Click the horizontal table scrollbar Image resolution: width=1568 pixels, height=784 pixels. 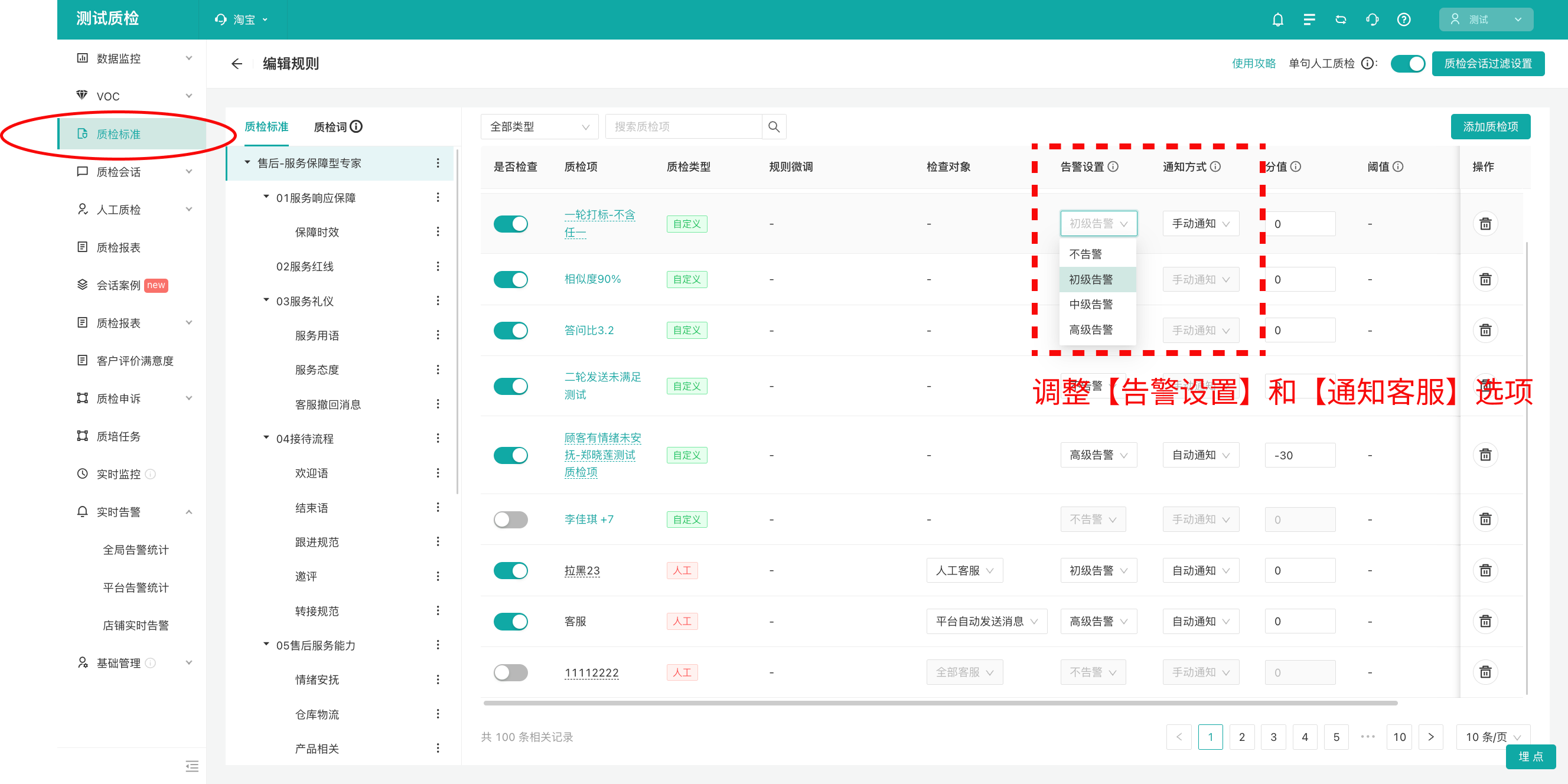tap(940, 703)
